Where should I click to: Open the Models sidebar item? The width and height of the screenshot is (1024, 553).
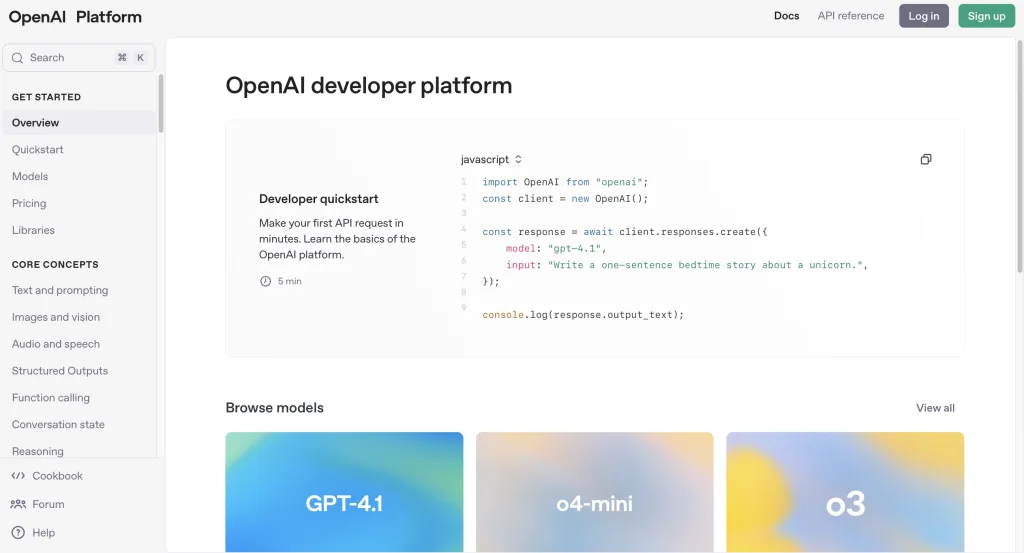[30, 176]
